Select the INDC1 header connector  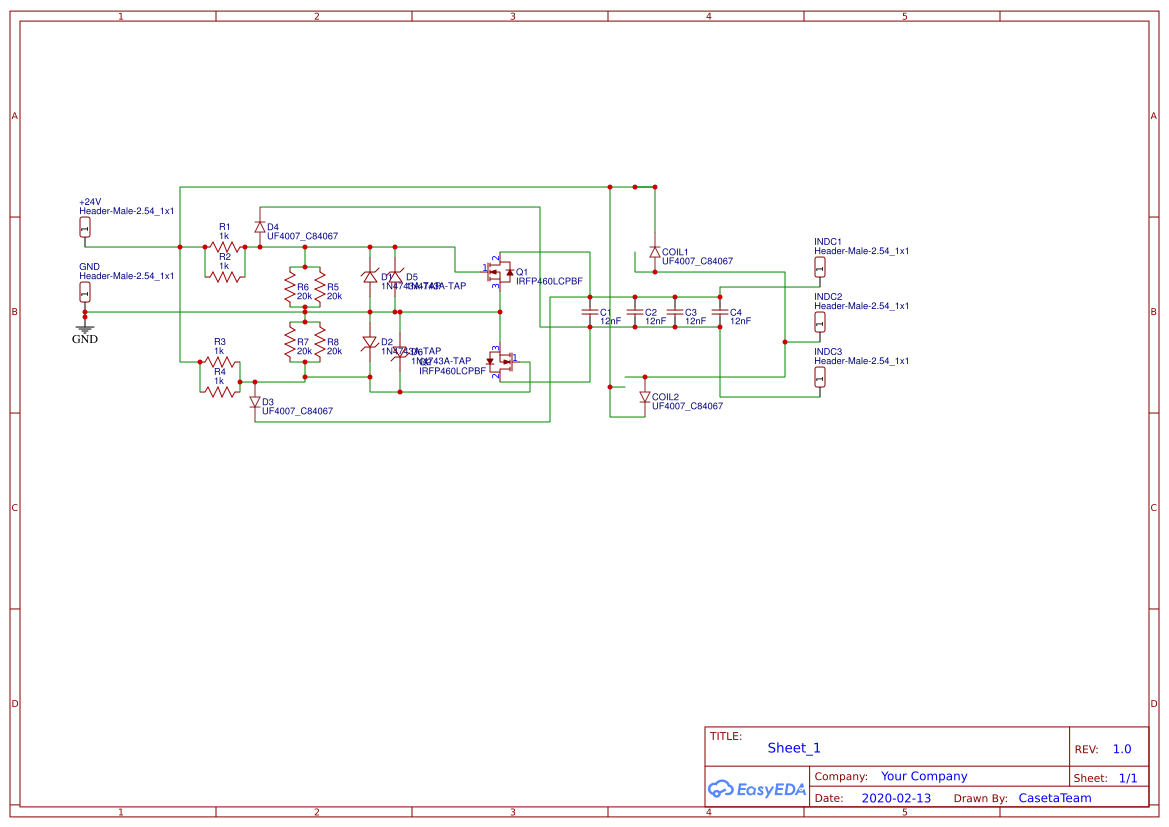click(x=820, y=268)
